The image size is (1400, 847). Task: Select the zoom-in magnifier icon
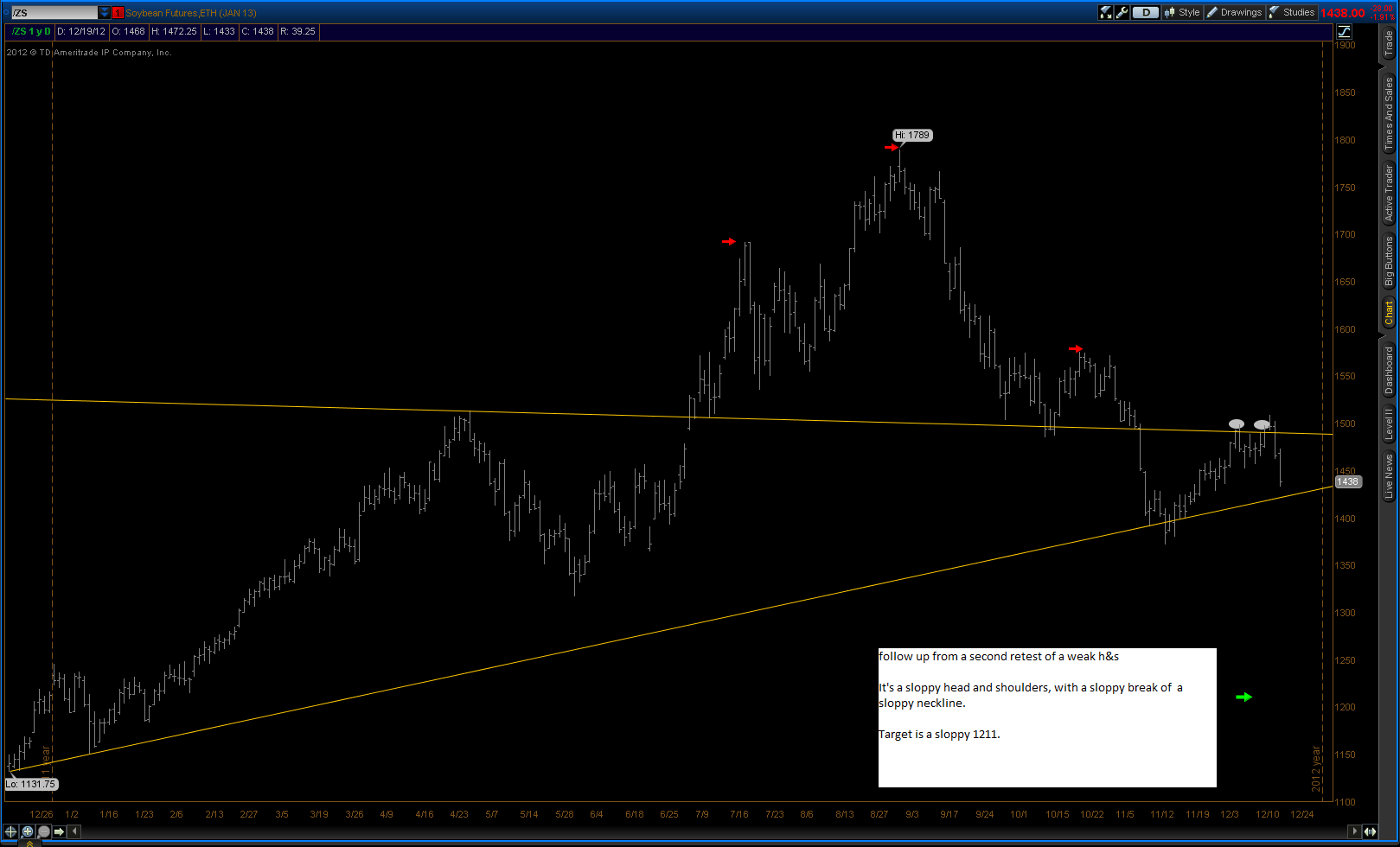(27, 831)
